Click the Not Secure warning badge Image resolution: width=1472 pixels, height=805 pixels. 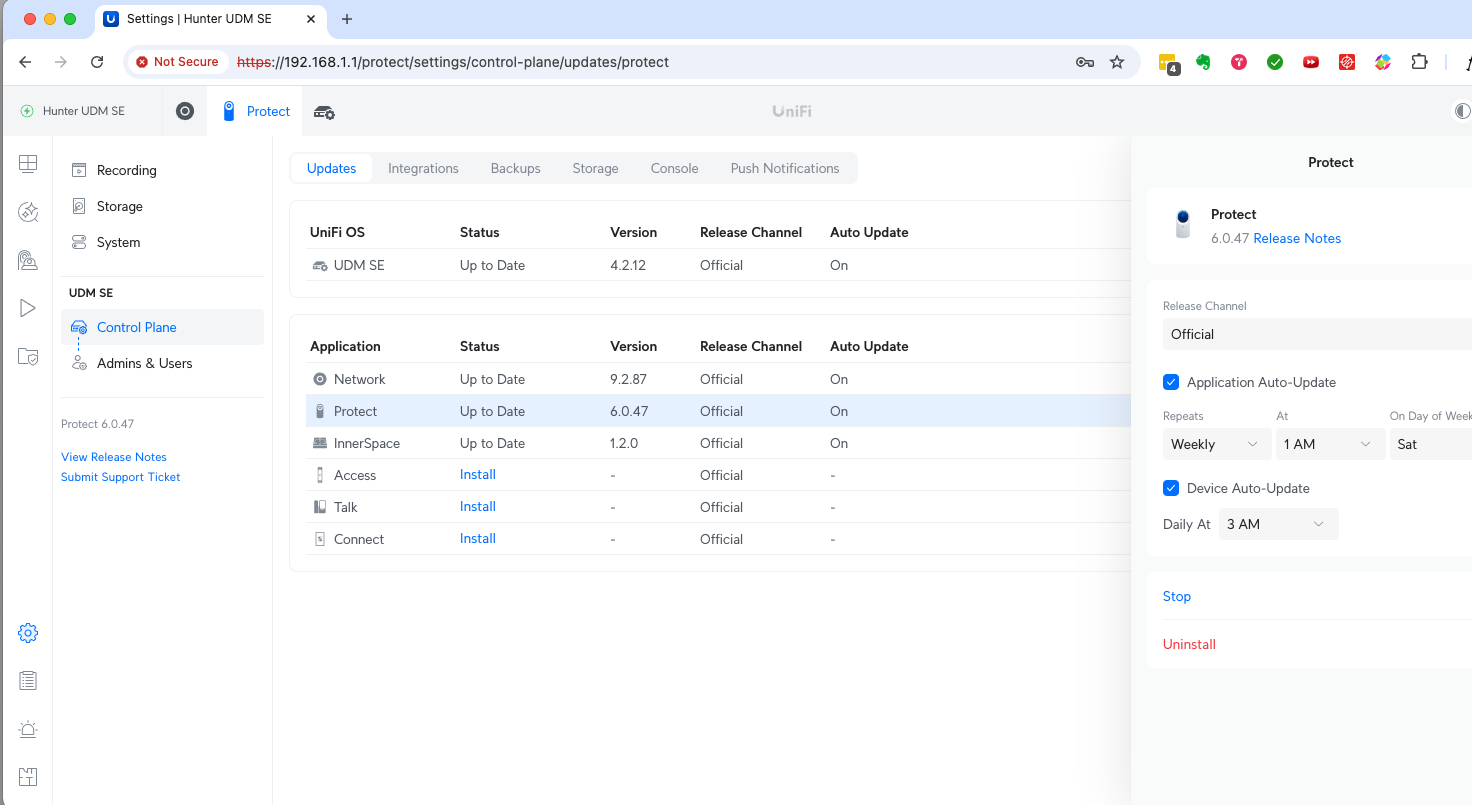pos(177,62)
